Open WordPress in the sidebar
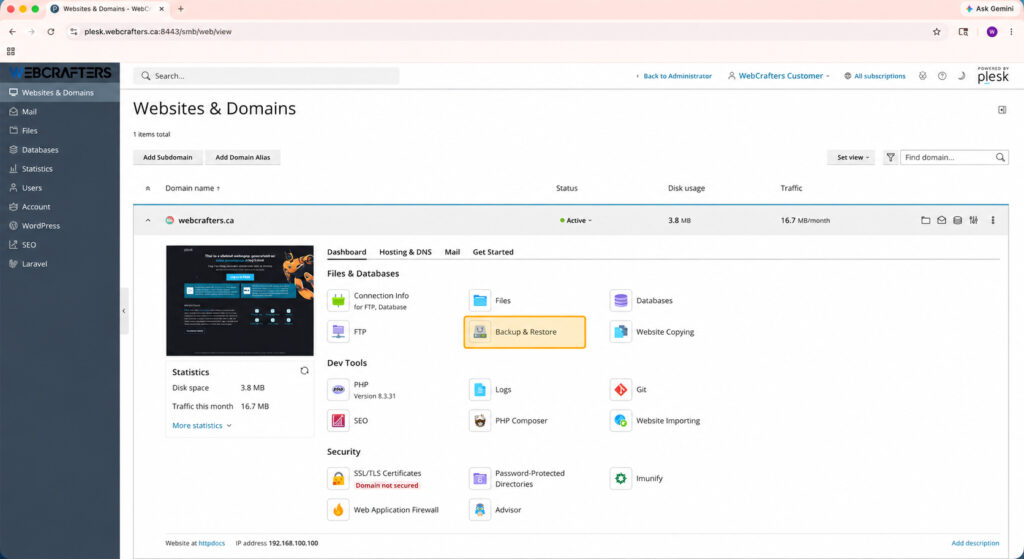 click(60, 225)
